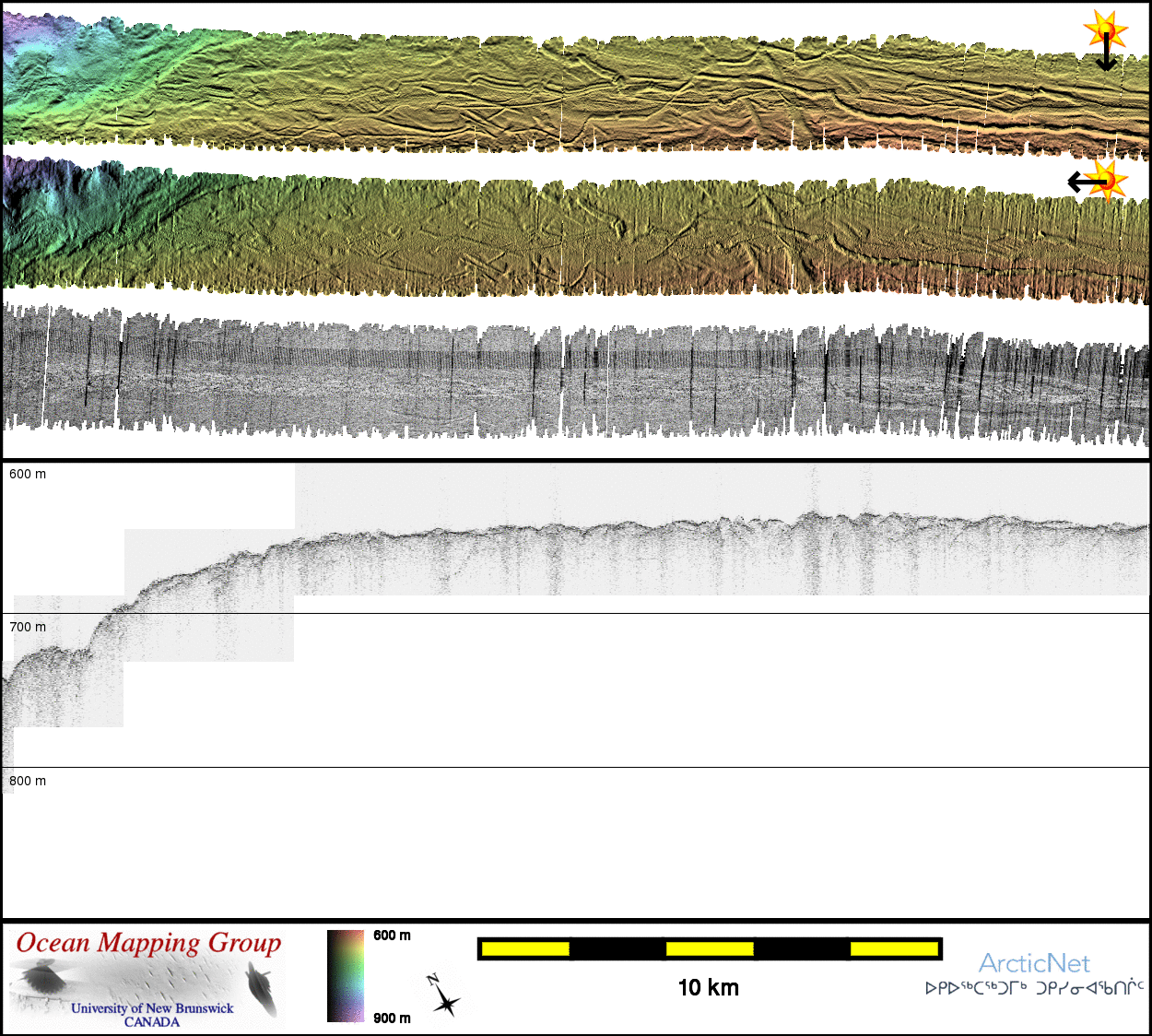Select the middle yellow segment of the scale bar
This screenshot has height=1036, width=1152.
pyautogui.click(x=710, y=948)
